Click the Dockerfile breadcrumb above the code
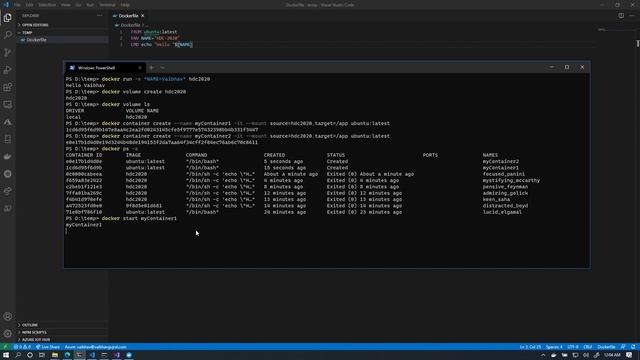 click(129, 25)
